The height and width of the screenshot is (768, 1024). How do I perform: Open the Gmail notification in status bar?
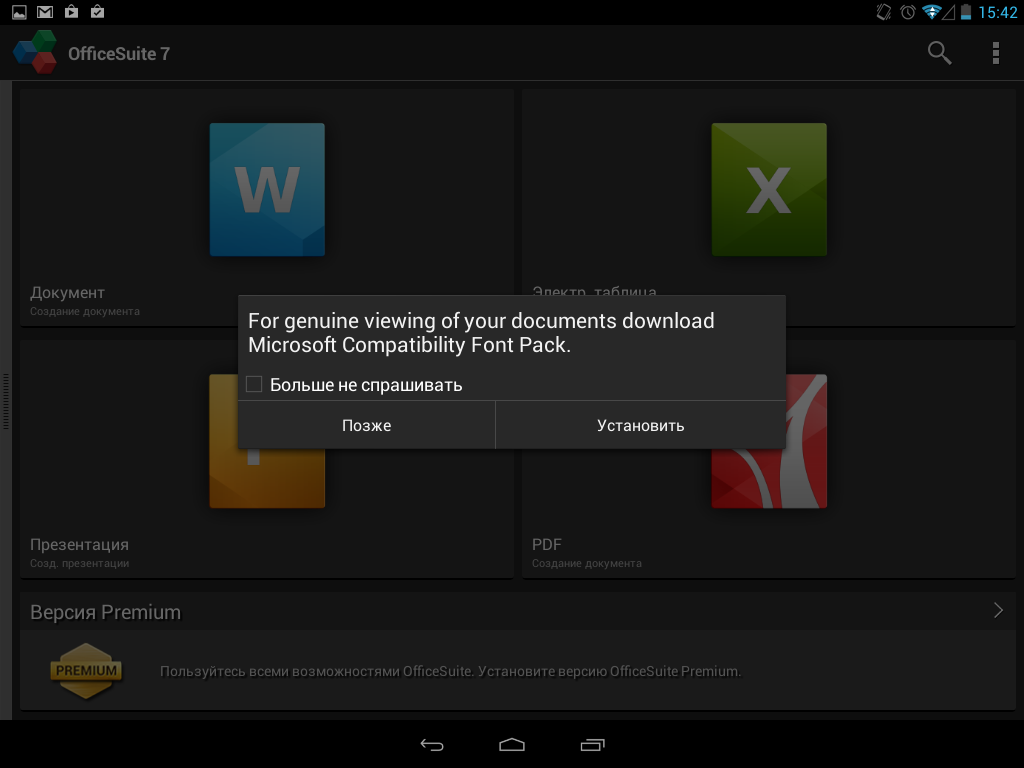[x=45, y=12]
